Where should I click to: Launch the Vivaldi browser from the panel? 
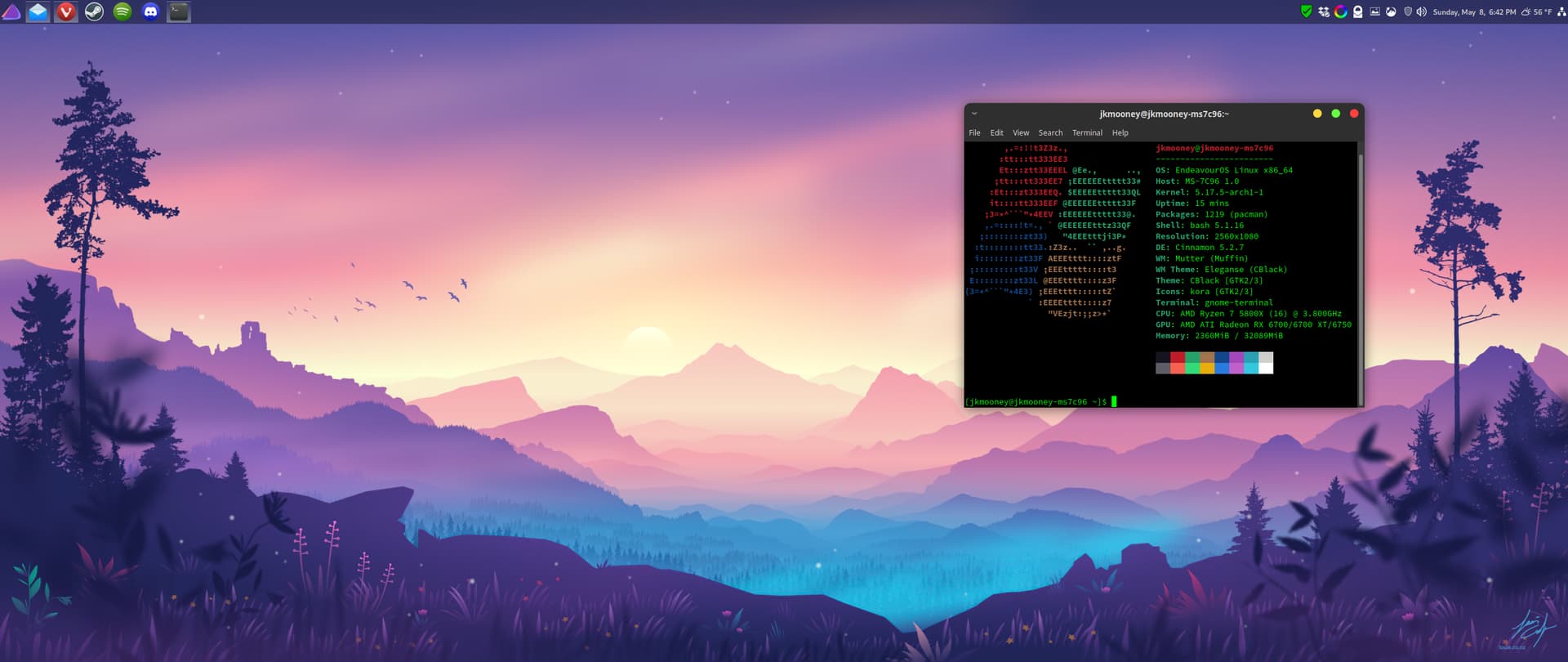[66, 11]
